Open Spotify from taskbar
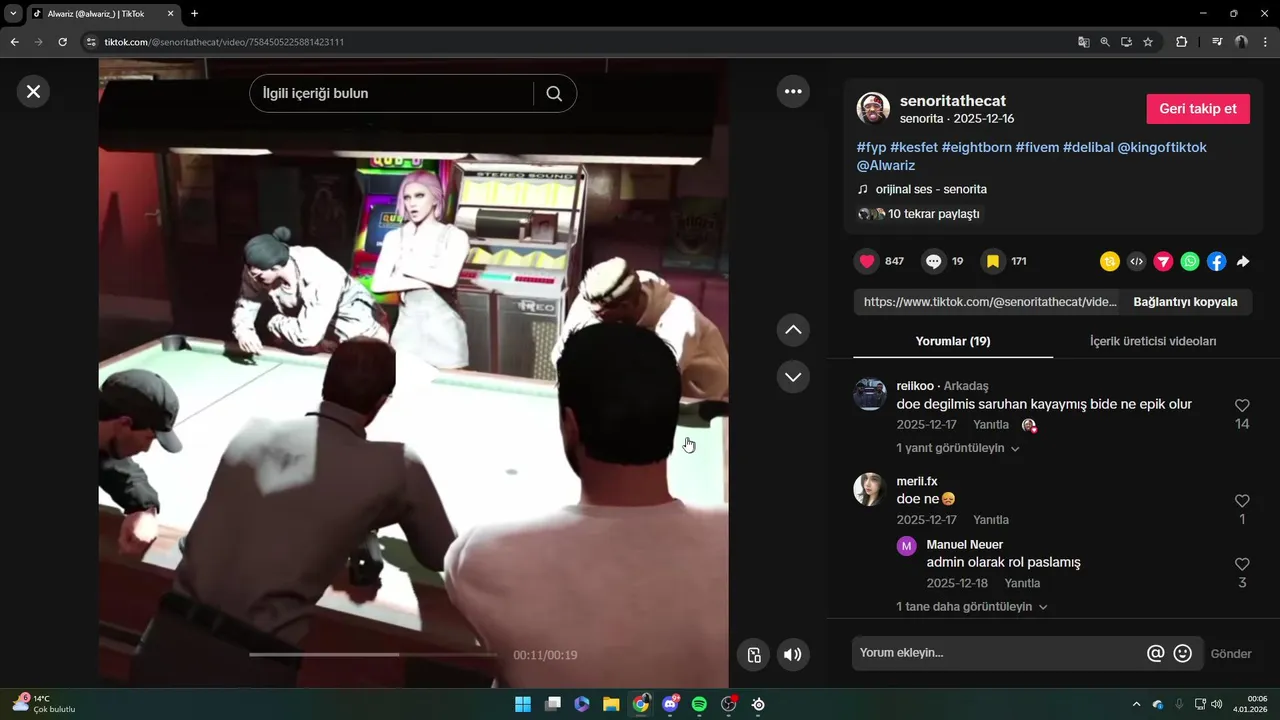Image resolution: width=1280 pixels, height=720 pixels. tap(699, 704)
